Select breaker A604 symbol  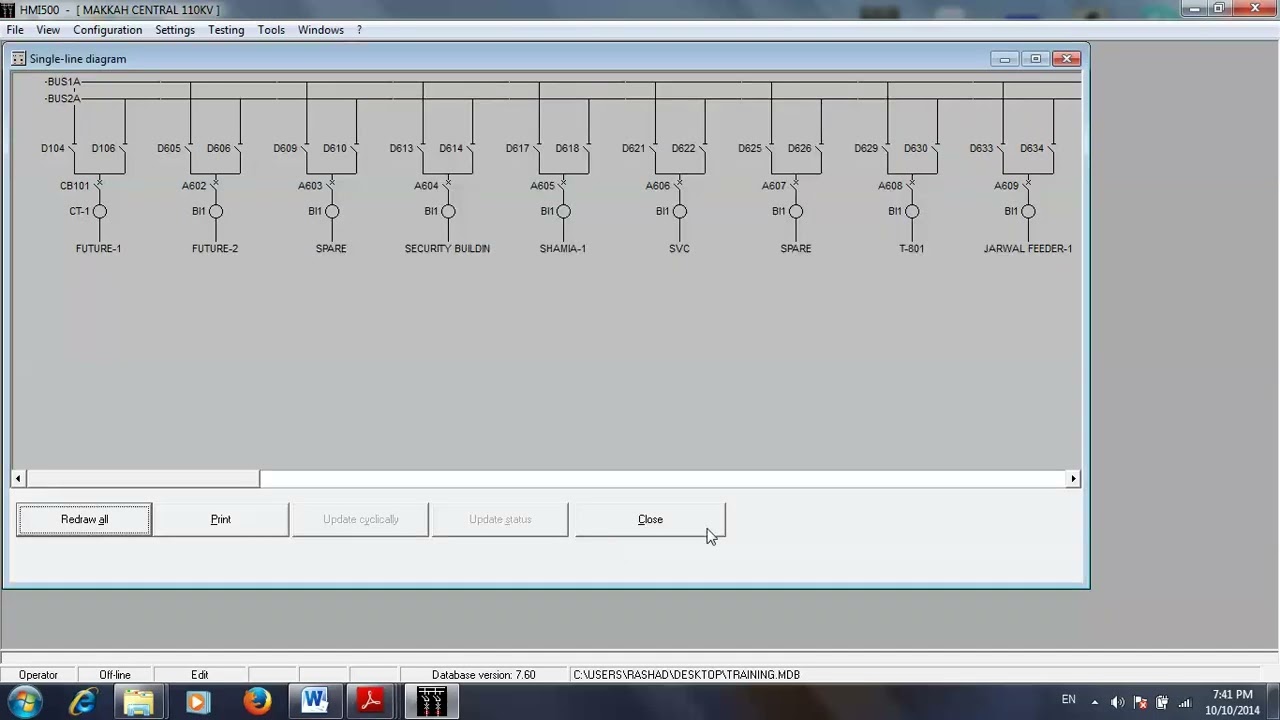(447, 185)
